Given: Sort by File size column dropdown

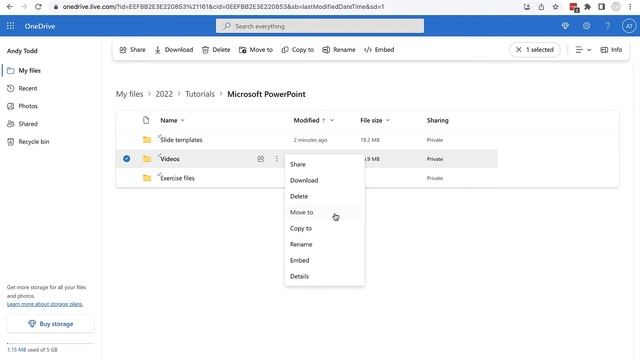Looking at the screenshot, I should (375, 120).
